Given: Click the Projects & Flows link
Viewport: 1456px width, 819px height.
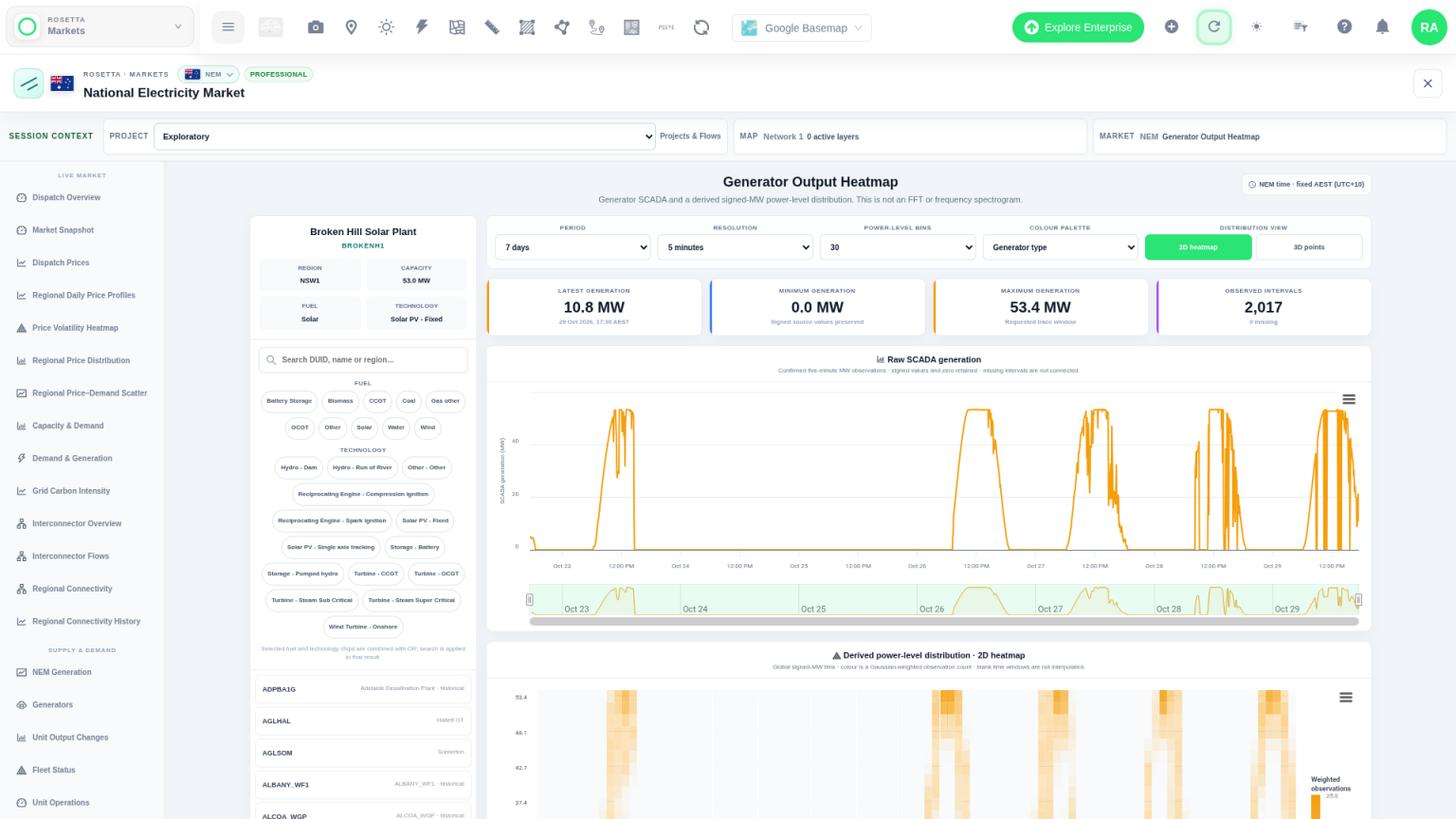Looking at the screenshot, I should pyautogui.click(x=690, y=136).
